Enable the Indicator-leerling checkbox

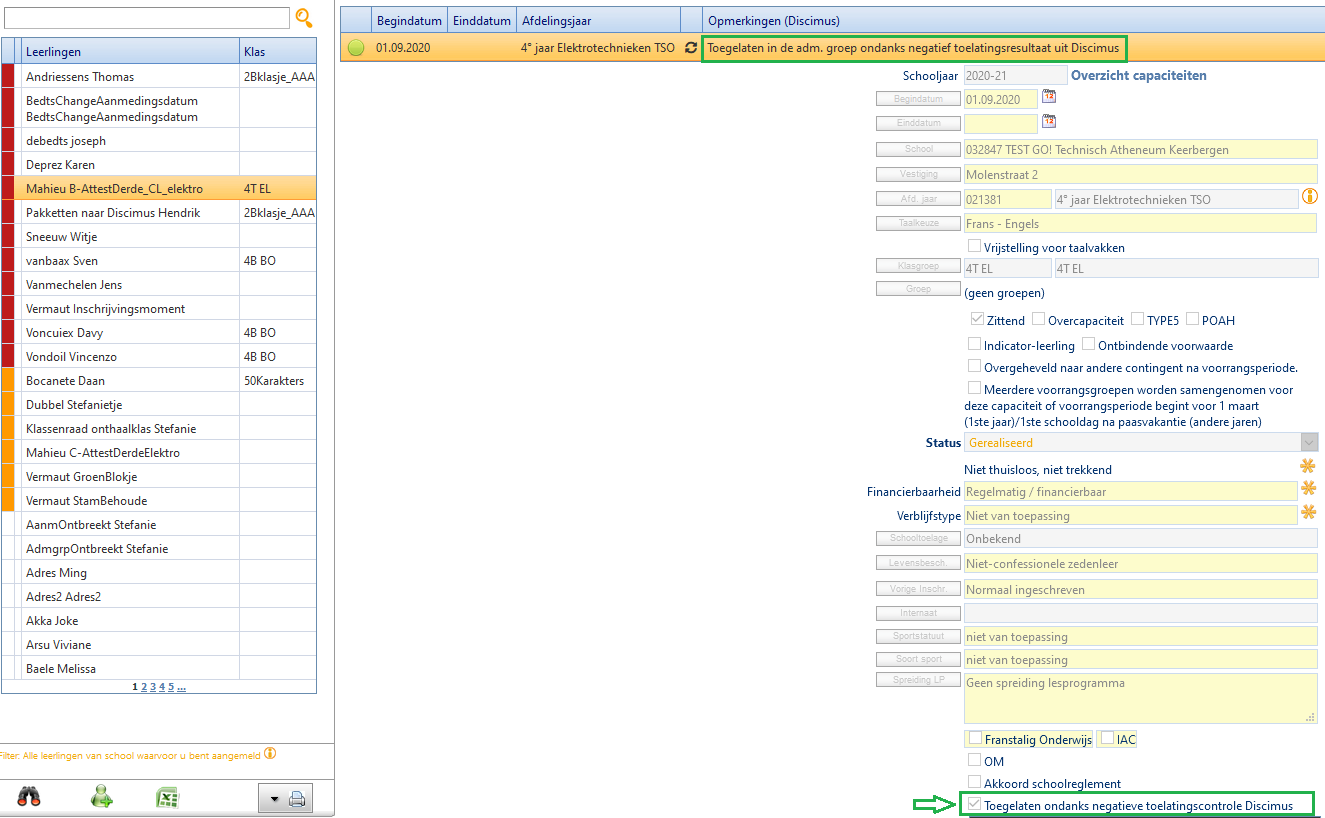tap(975, 344)
